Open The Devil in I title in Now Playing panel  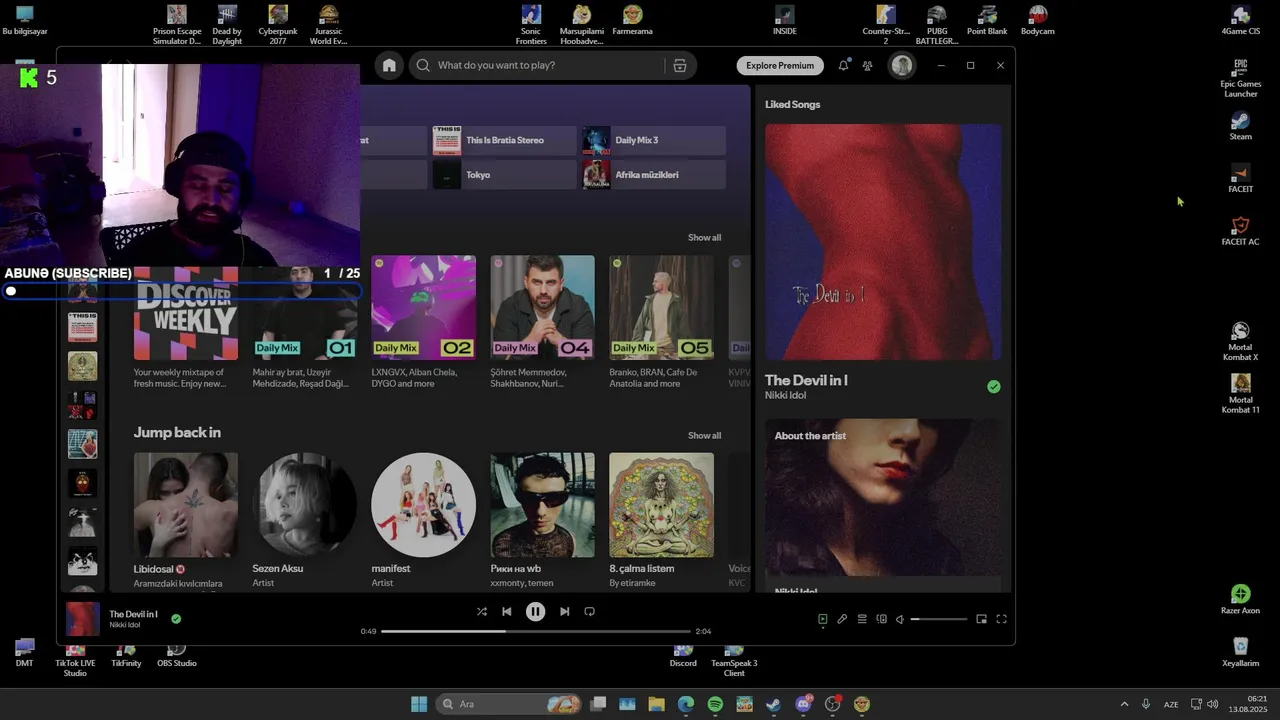pyautogui.click(x=806, y=380)
